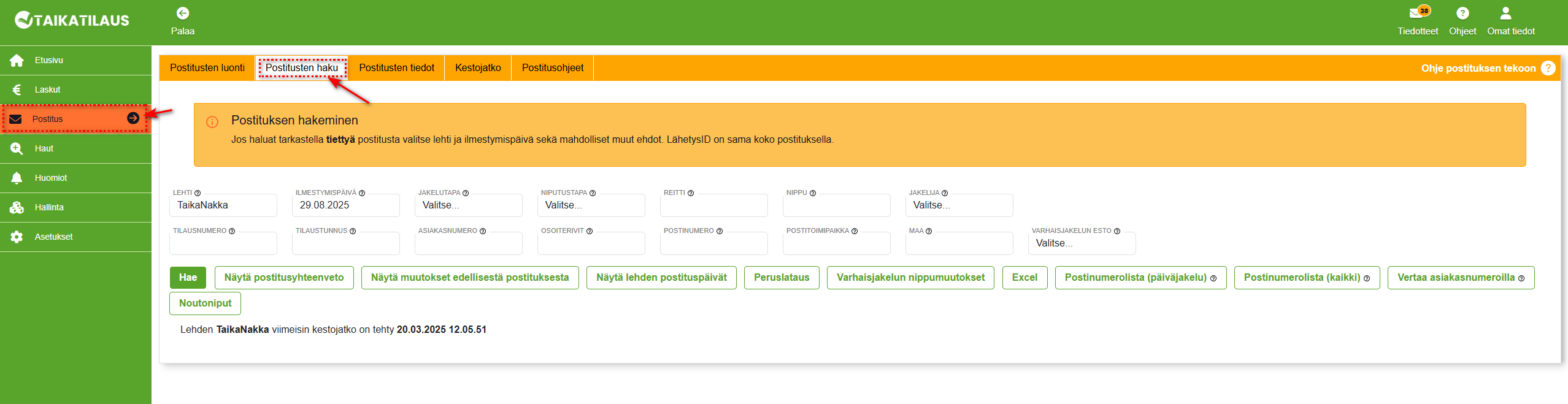Click the Ohje postituksen tekoon question mark
The height and width of the screenshot is (404, 1568).
click(1548, 68)
